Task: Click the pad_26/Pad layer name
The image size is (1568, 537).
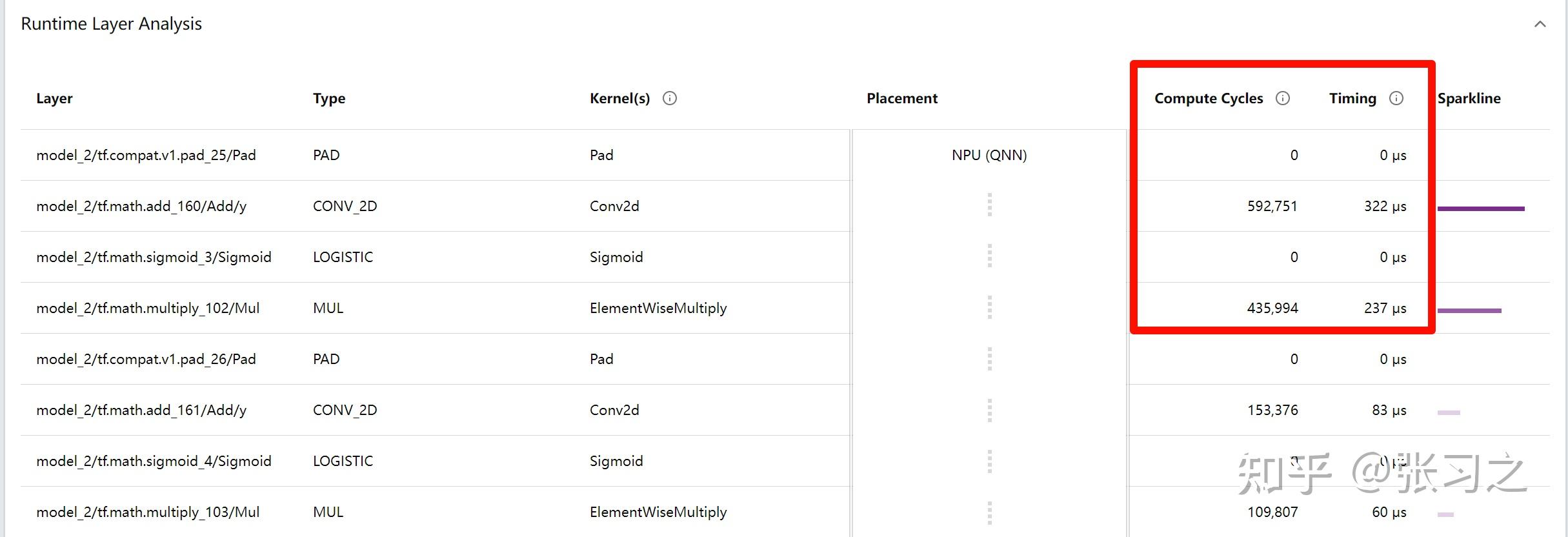Action: [x=146, y=359]
